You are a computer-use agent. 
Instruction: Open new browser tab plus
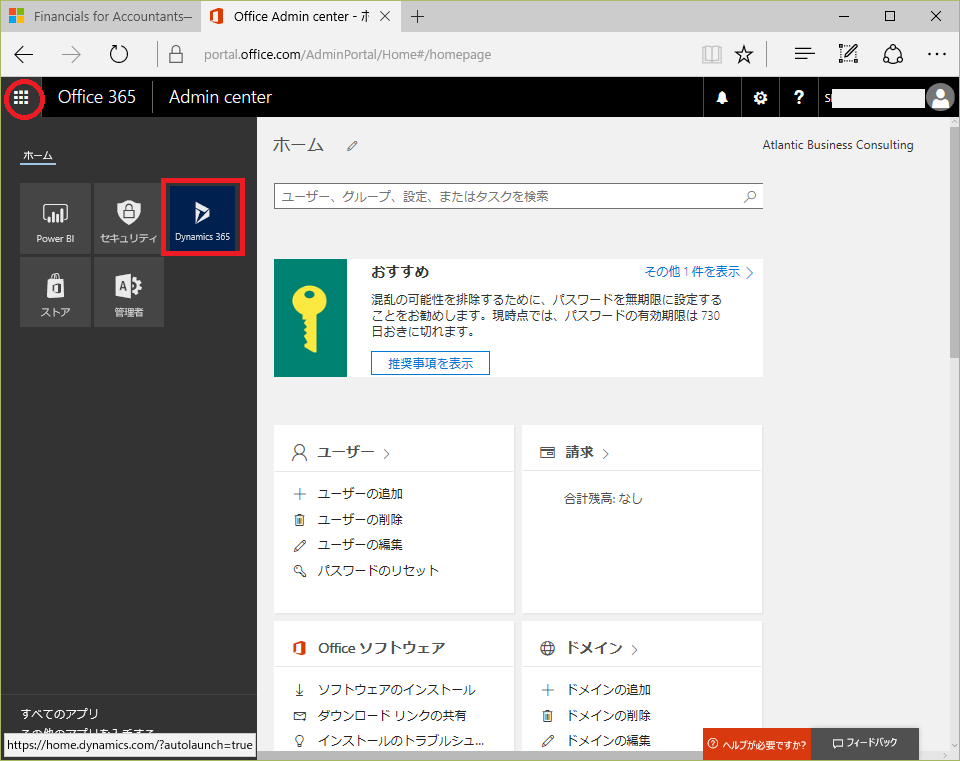point(418,17)
